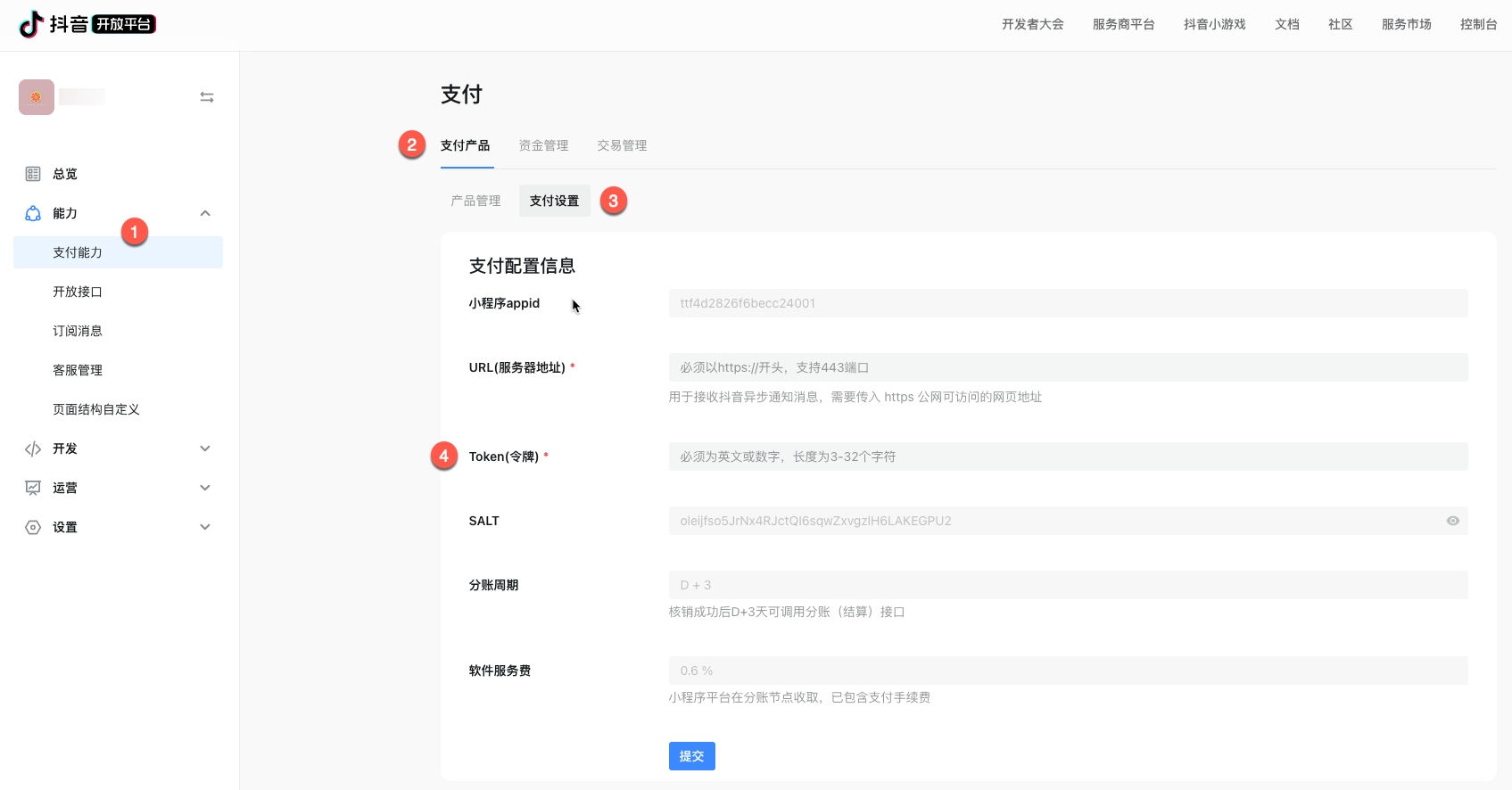1512x790 pixels.
Task: Click the 核销成功后D+3天 hint text
Action: (787, 612)
